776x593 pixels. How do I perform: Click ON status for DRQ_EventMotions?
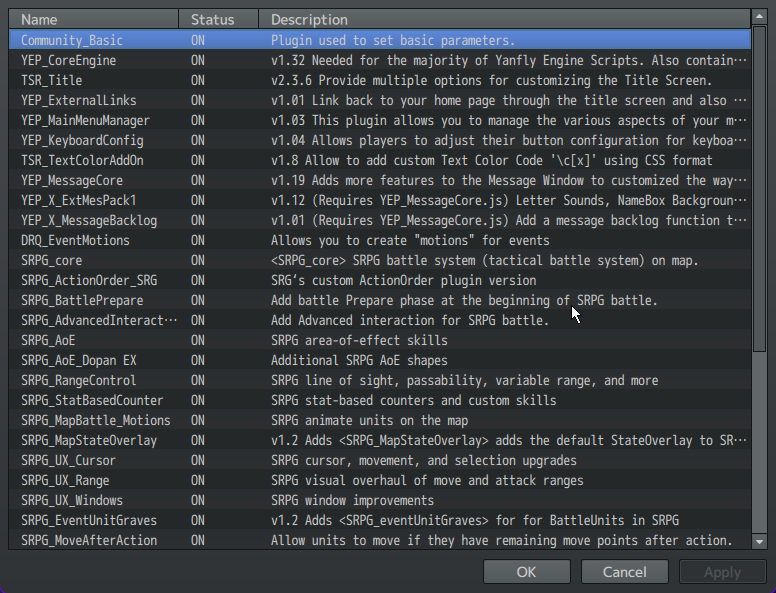198,241
